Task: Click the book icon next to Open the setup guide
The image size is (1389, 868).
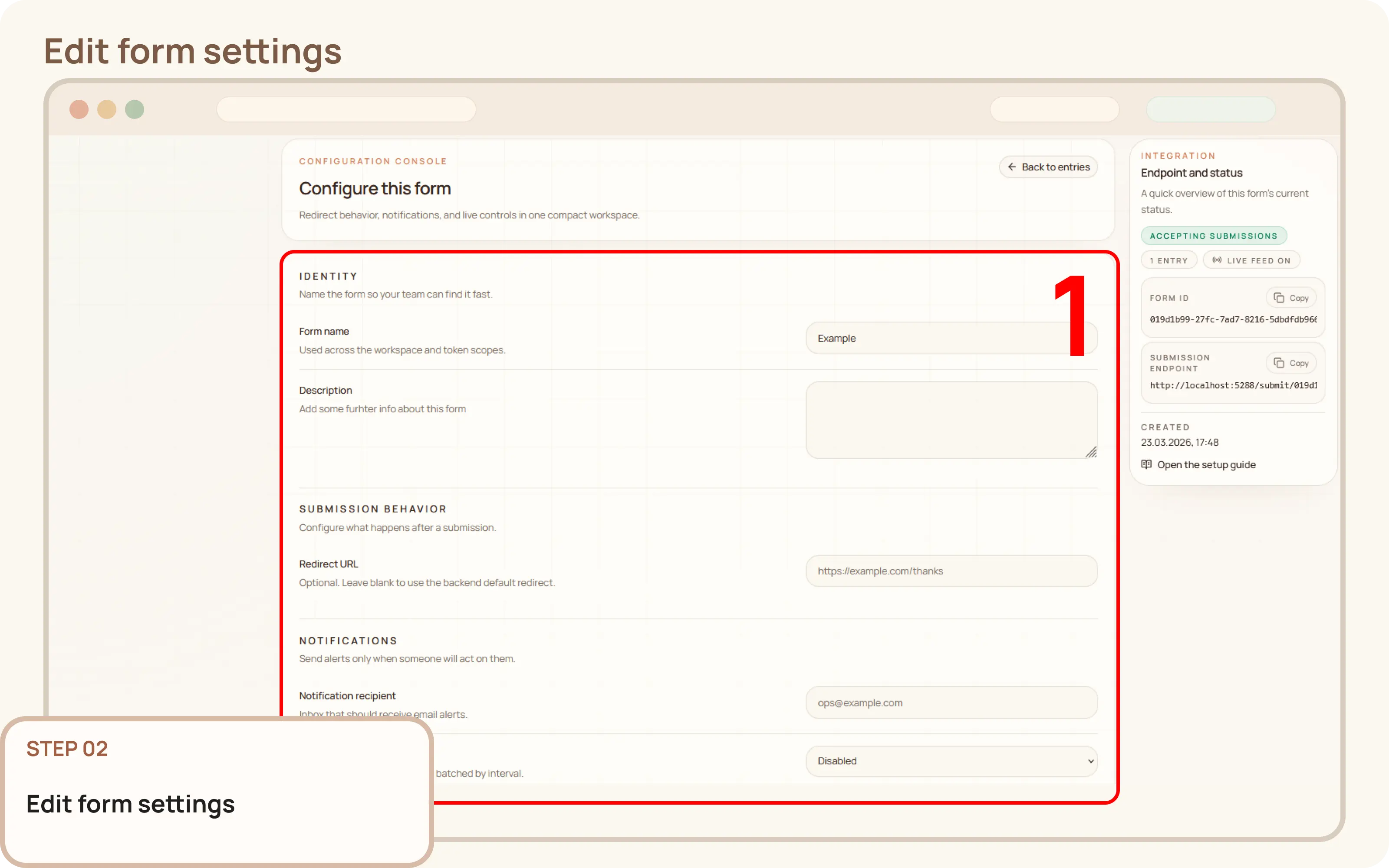Action: [1145, 464]
